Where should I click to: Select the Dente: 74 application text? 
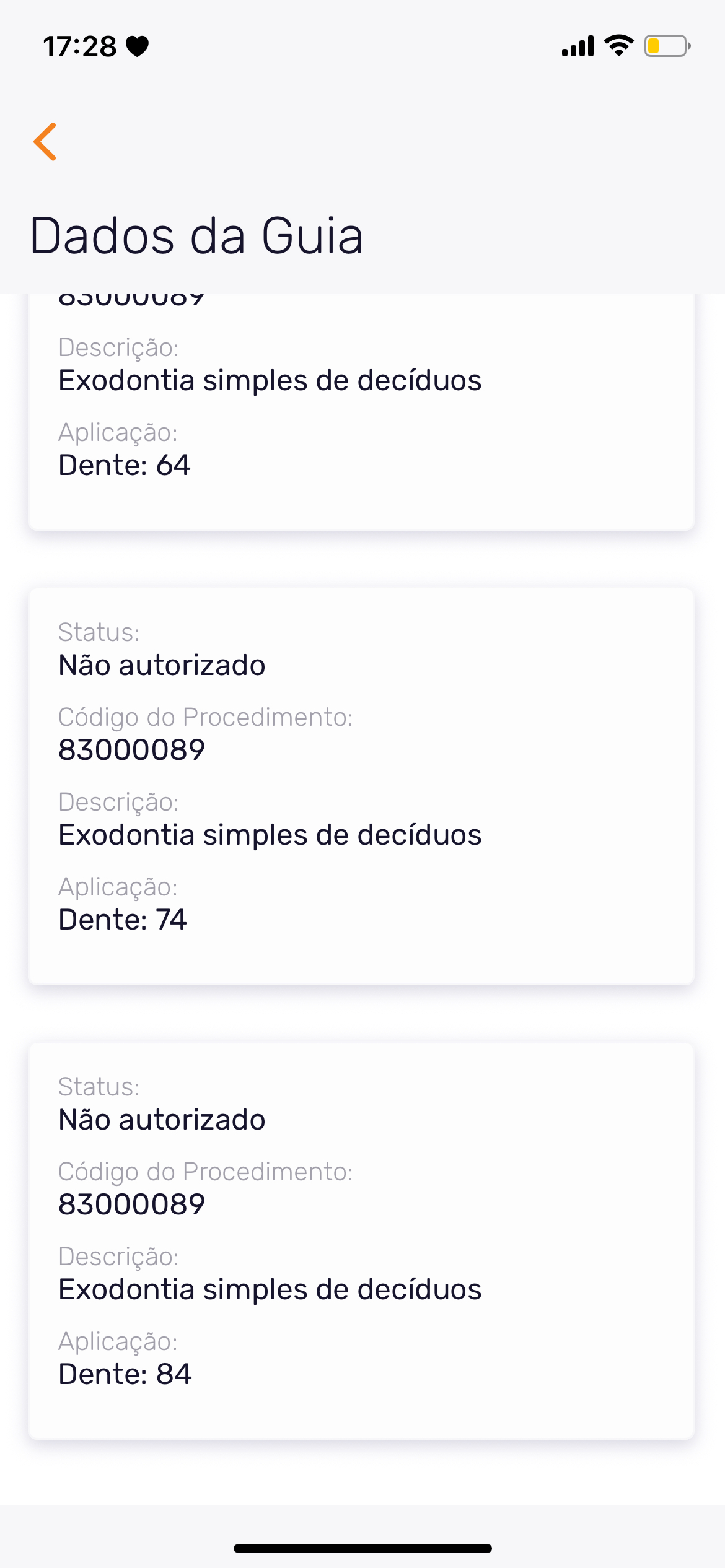point(123,920)
